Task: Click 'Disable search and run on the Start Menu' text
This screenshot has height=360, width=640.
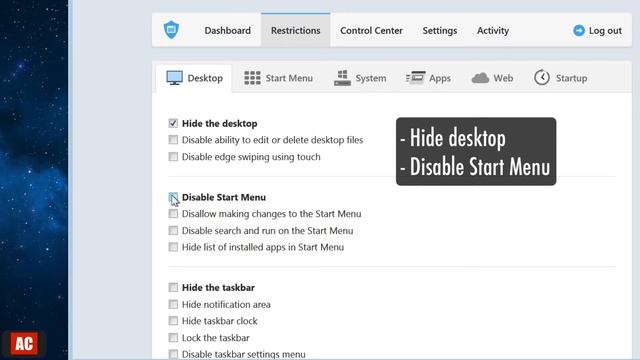Action: (x=267, y=231)
